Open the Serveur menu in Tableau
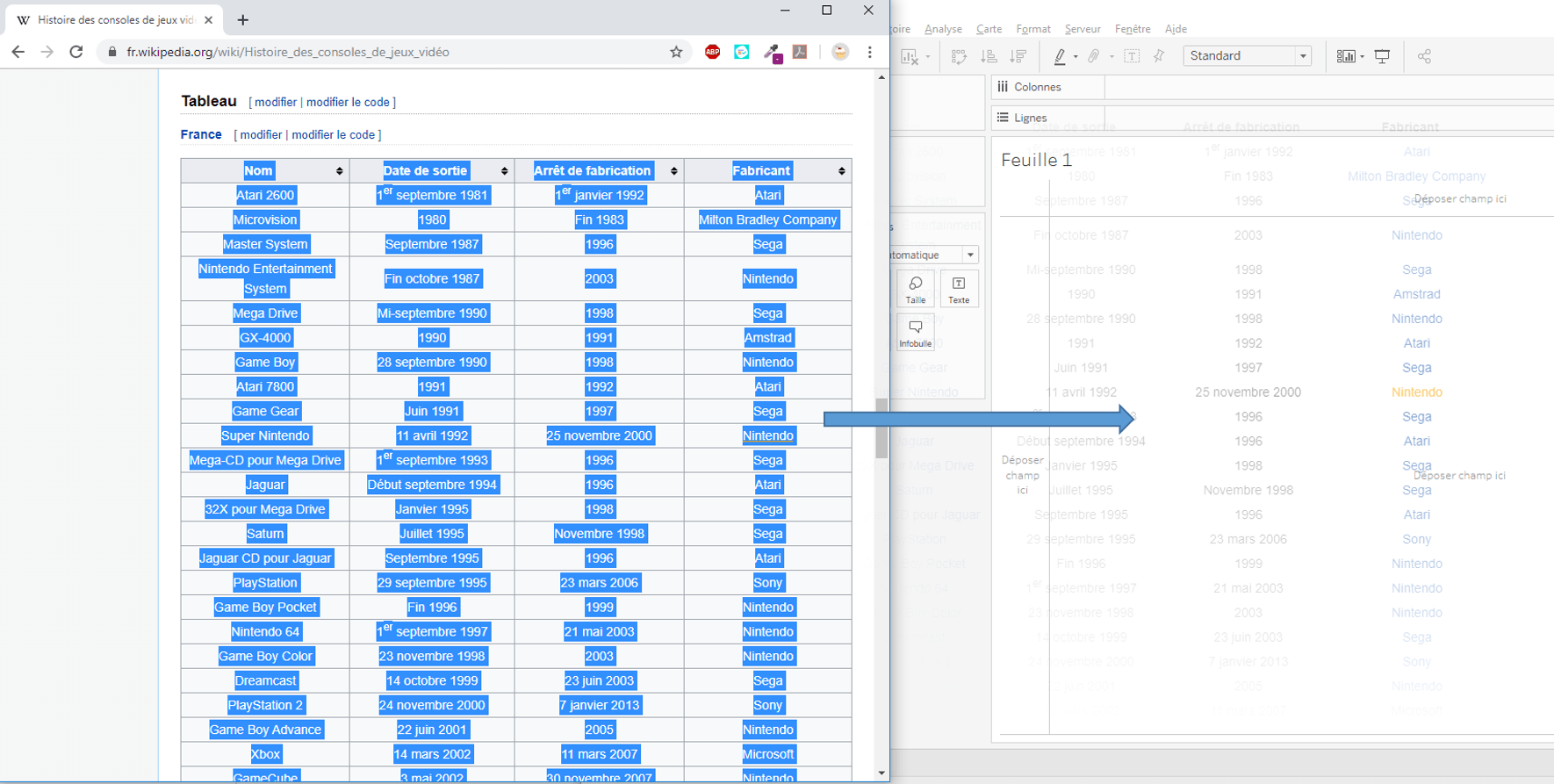 [1083, 29]
